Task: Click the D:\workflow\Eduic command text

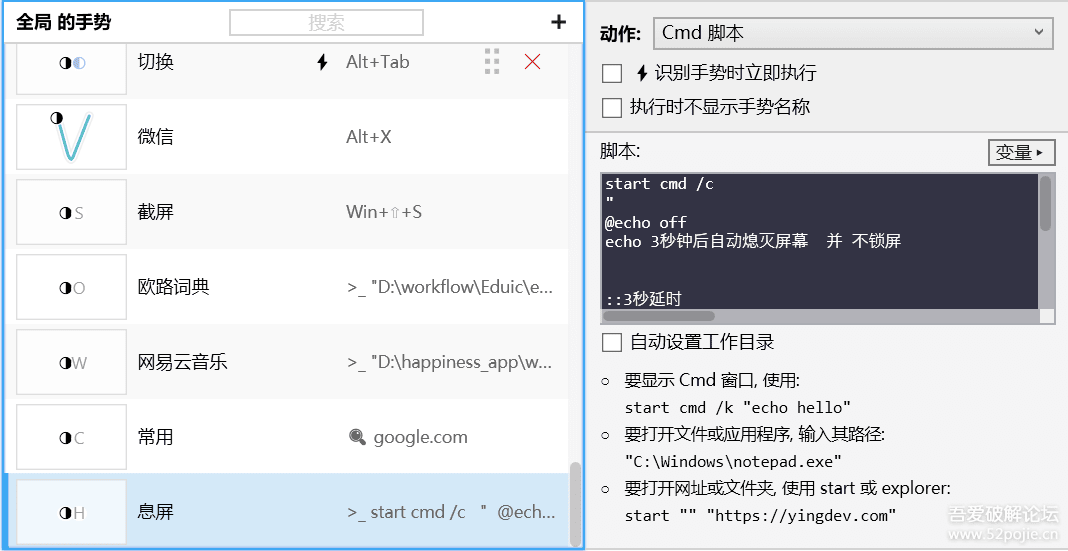Action: pyautogui.click(x=450, y=287)
